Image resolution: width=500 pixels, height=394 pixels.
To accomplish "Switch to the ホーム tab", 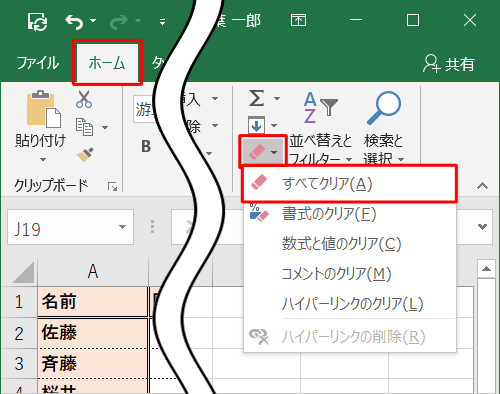I will 107,63.
